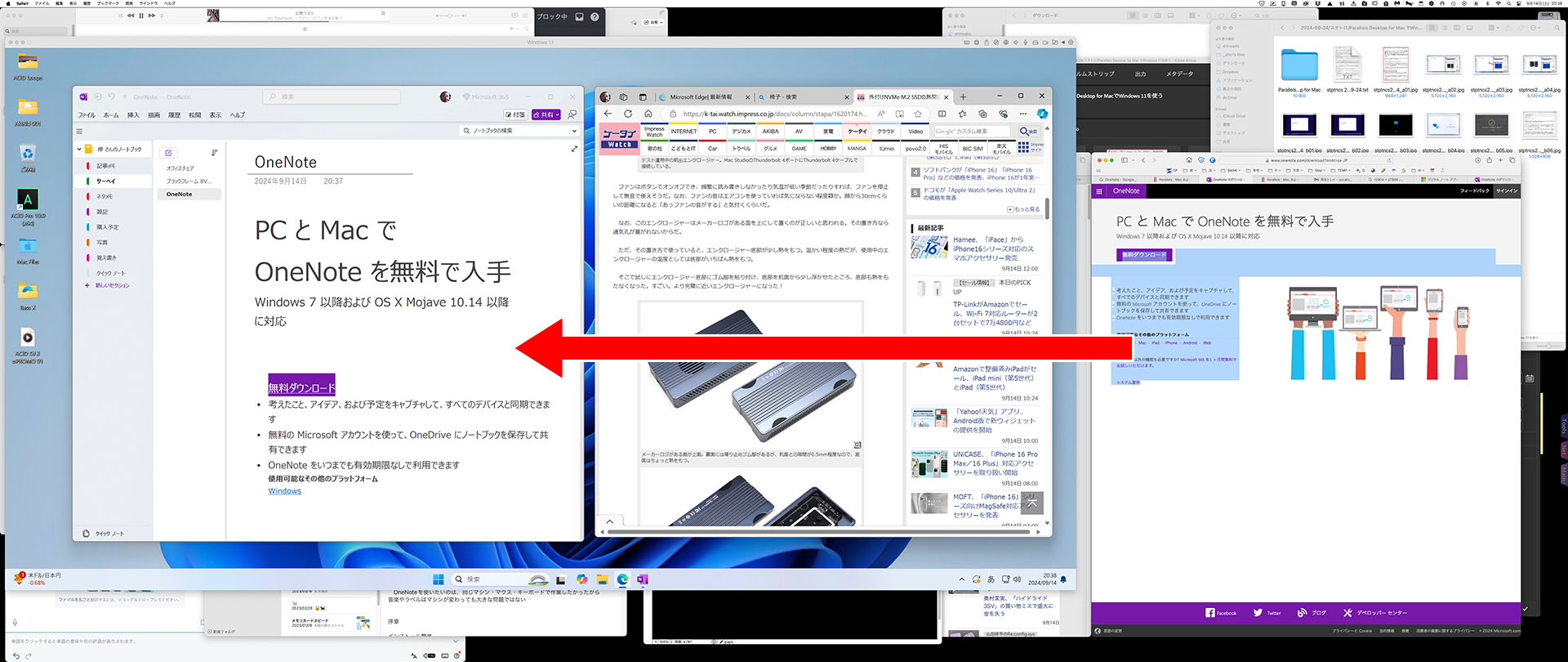Switch to the 椅子 - 検索 tab in Edge
1568x662 pixels.
[x=803, y=96]
